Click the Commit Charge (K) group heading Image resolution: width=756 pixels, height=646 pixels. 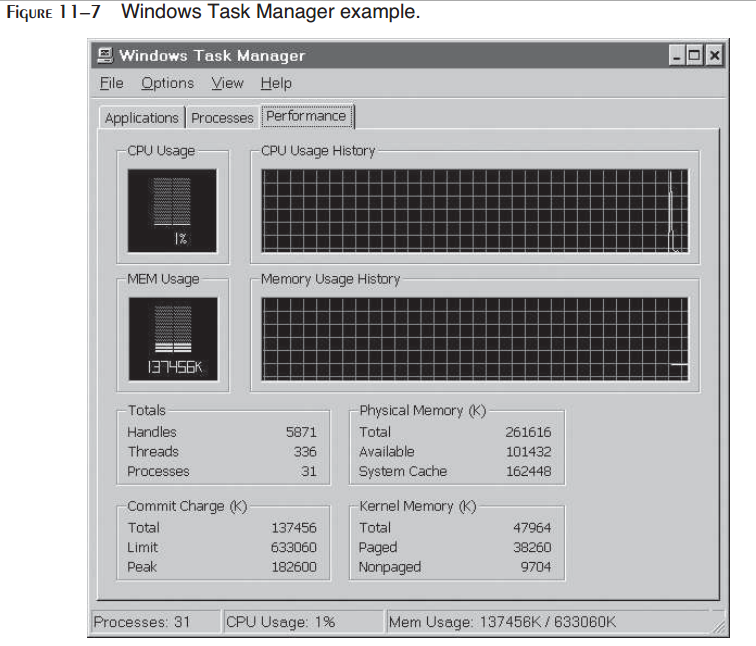[187, 506]
